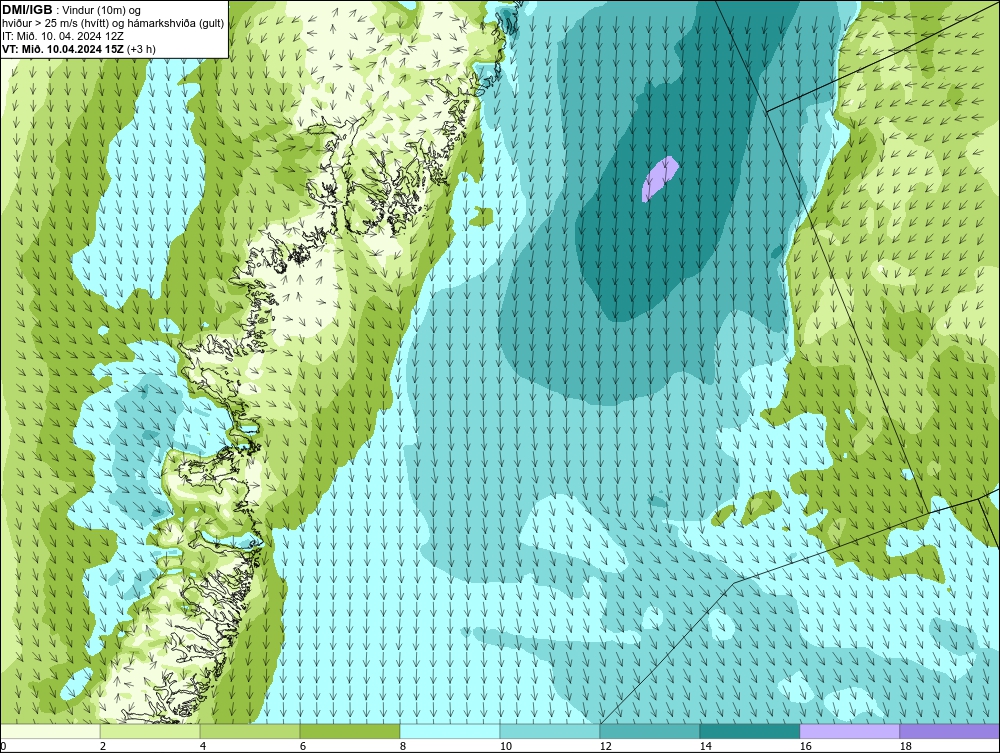This screenshot has height=753, width=1000.
Task: Click the legend scale label "18"
Action: 906,746
